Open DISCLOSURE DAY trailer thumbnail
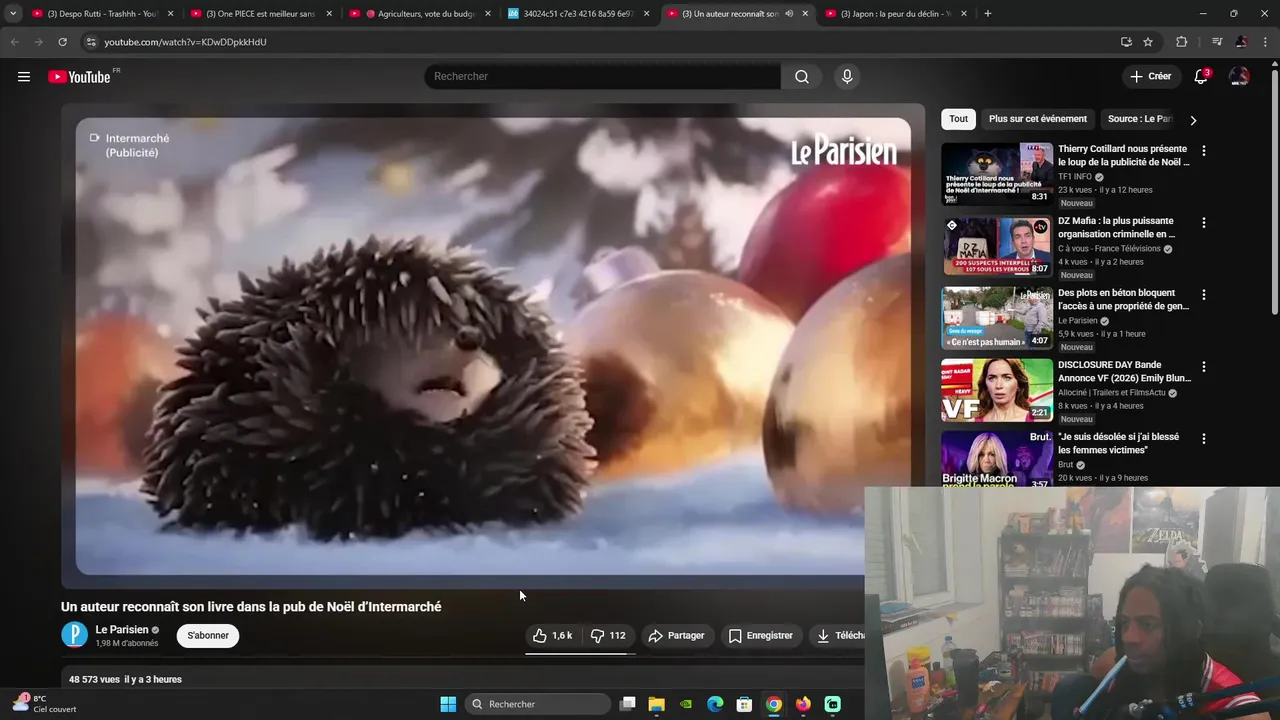The image size is (1280, 720). click(997, 390)
